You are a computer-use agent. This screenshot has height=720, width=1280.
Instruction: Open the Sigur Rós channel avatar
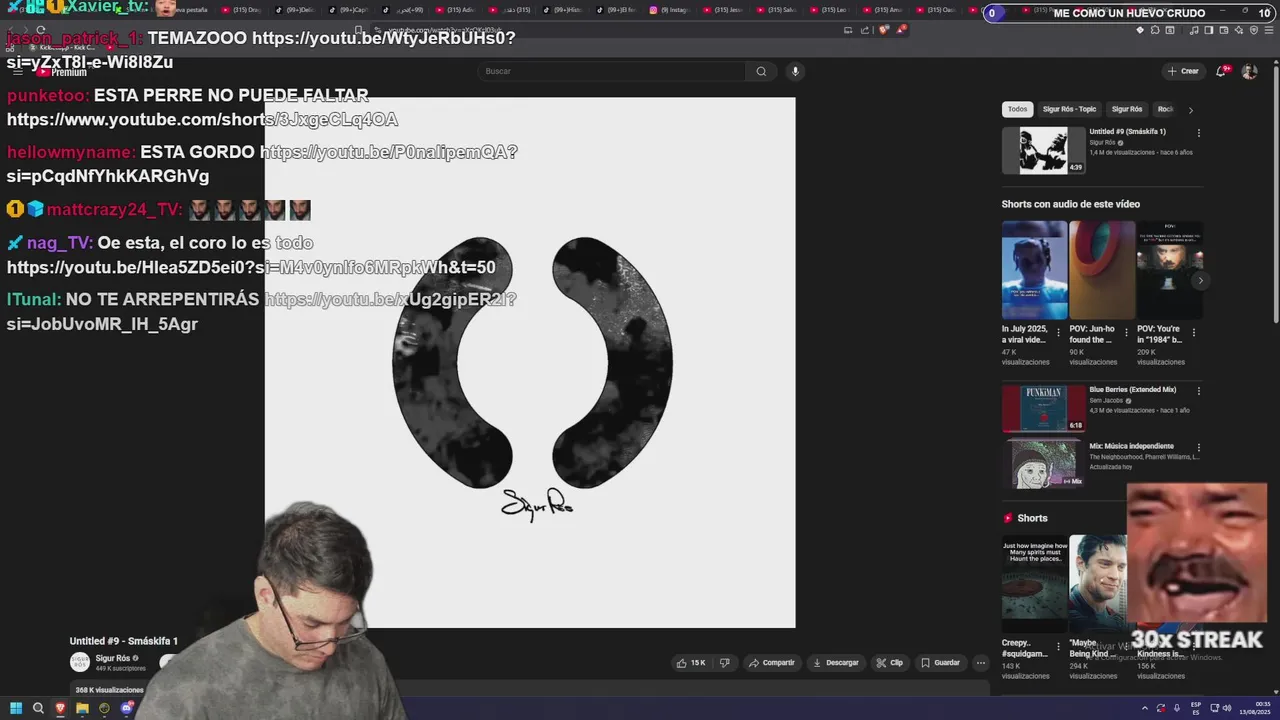click(79, 662)
